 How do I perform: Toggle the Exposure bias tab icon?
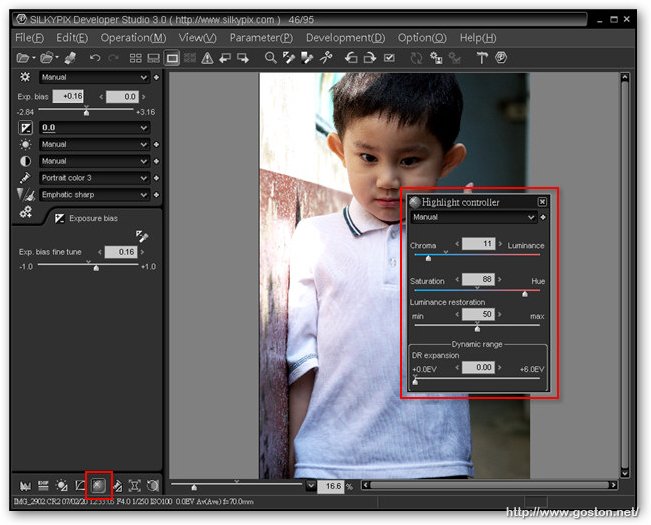click(60, 217)
